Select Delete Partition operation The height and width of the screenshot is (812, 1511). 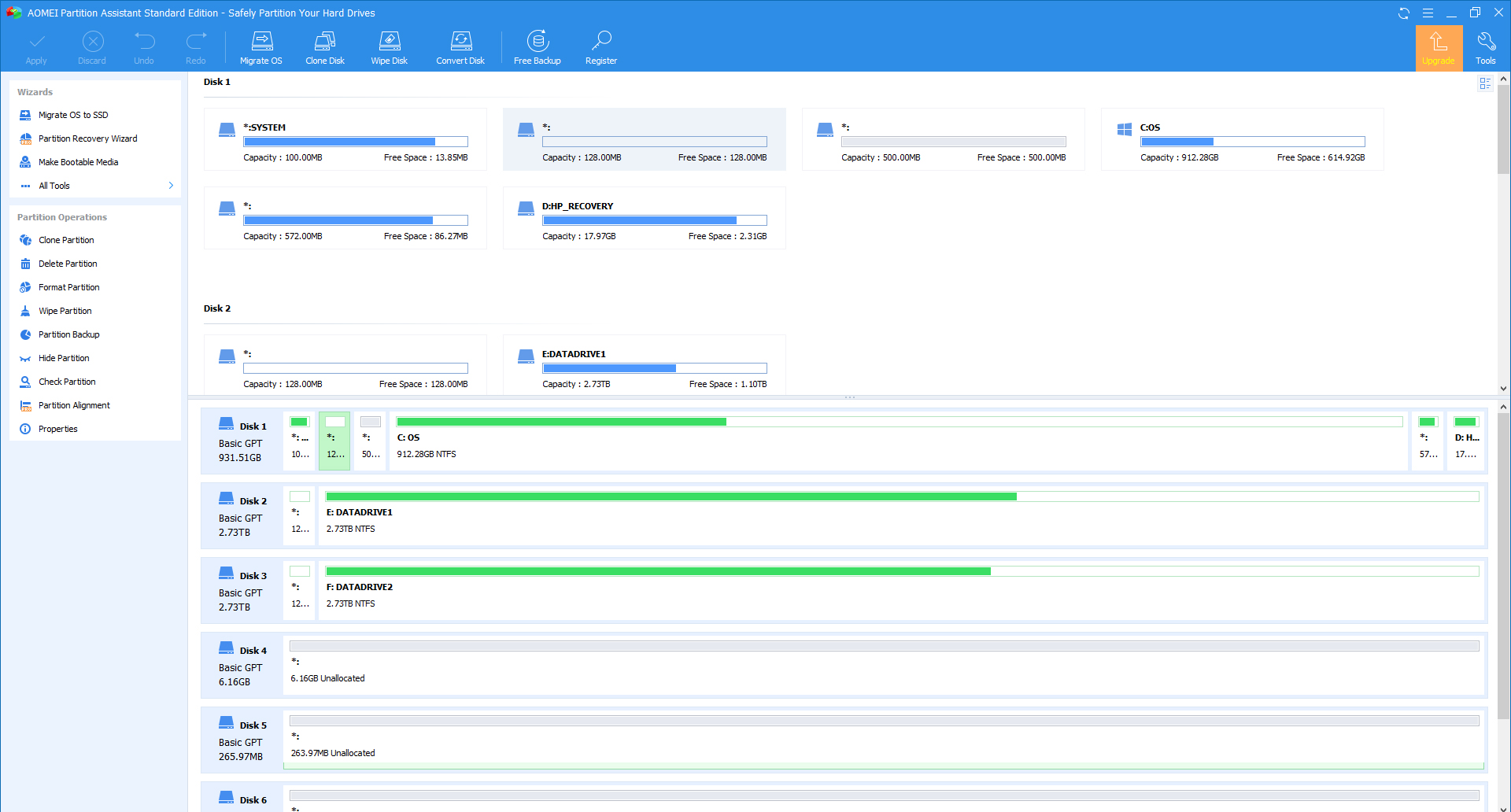pos(94,264)
